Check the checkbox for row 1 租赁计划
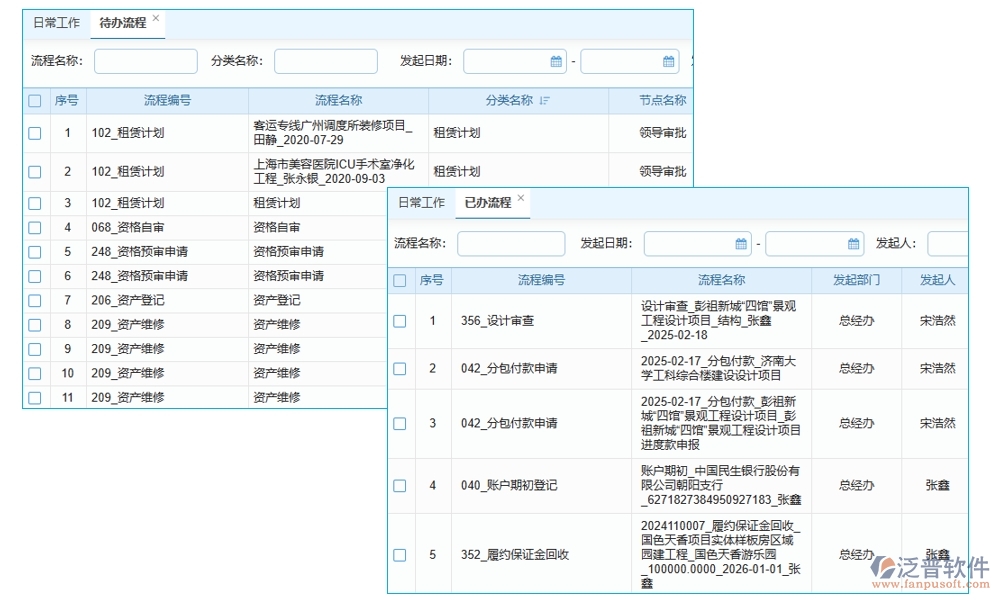 34,132
